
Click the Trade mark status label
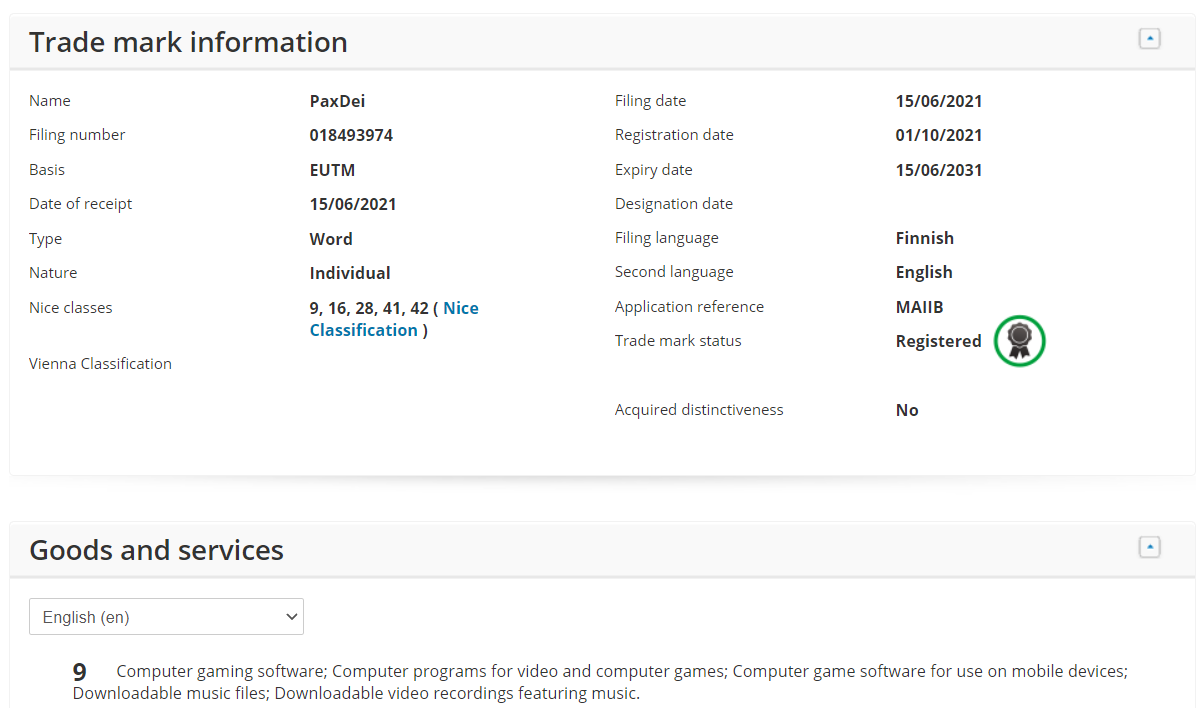(x=678, y=341)
